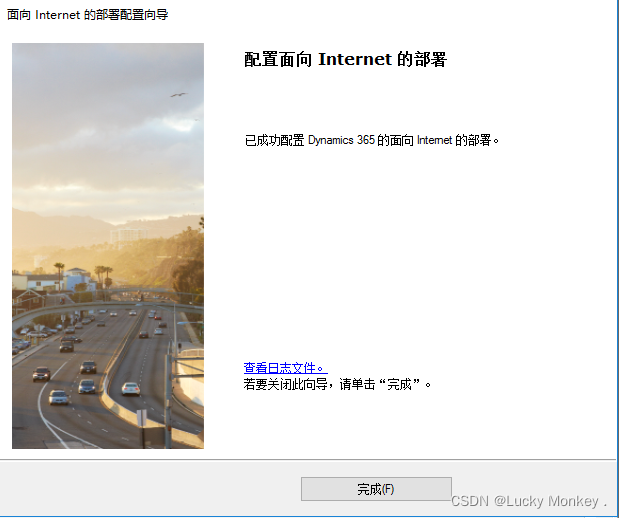Screen dimensions: 622x518
Task: Click the highway sunset wizard image
Action: pos(108,246)
